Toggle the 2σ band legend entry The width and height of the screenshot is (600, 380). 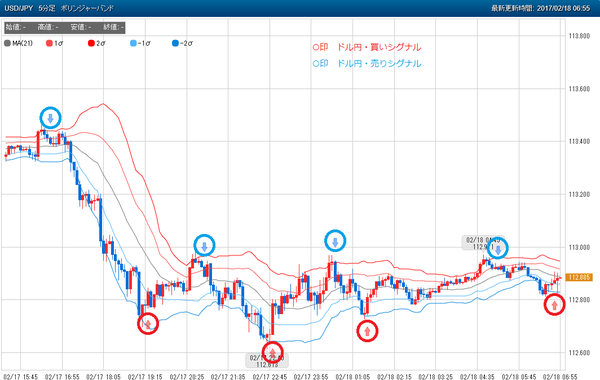point(96,43)
